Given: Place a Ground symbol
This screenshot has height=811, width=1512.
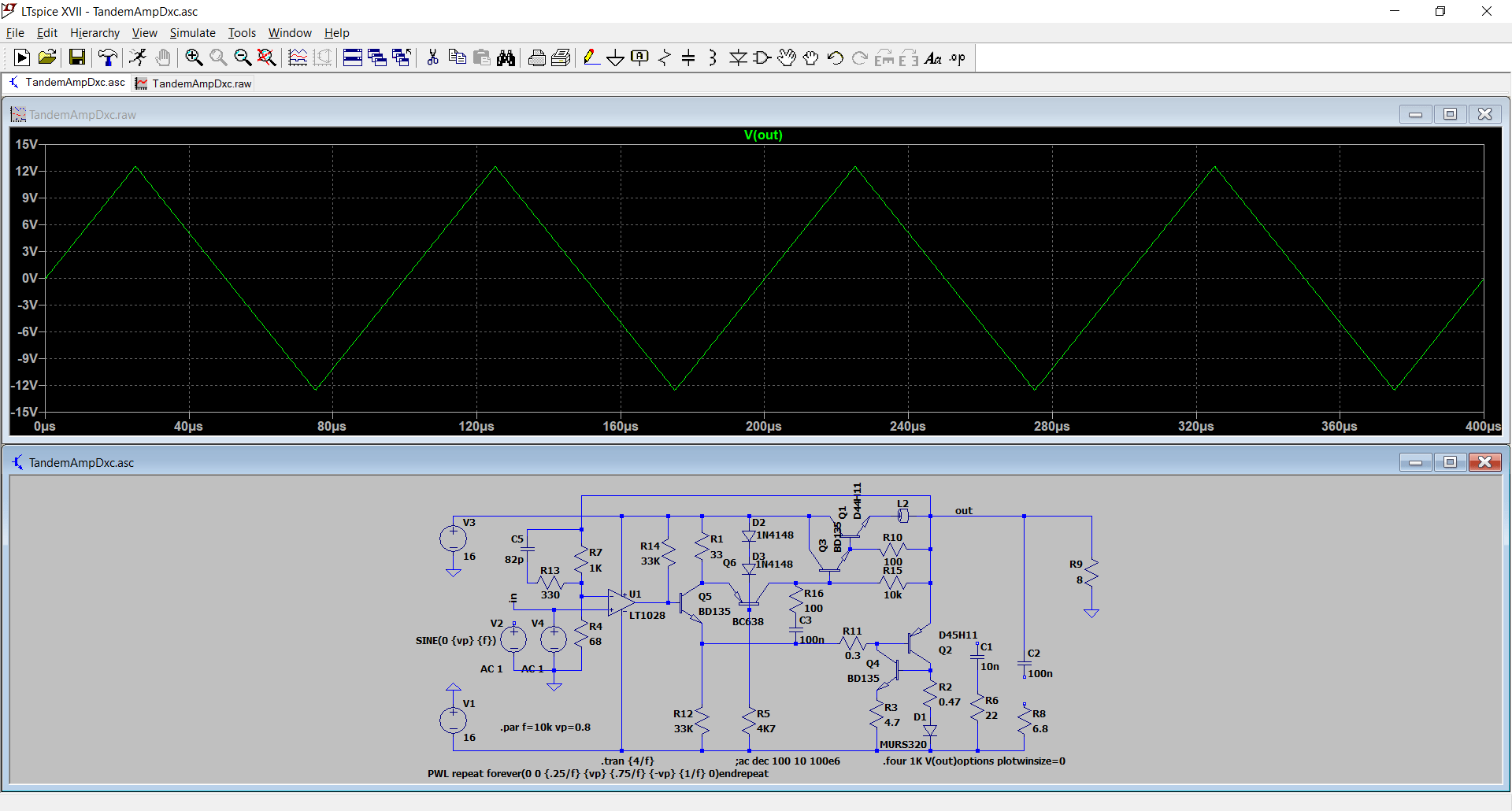Looking at the screenshot, I should click(616, 57).
